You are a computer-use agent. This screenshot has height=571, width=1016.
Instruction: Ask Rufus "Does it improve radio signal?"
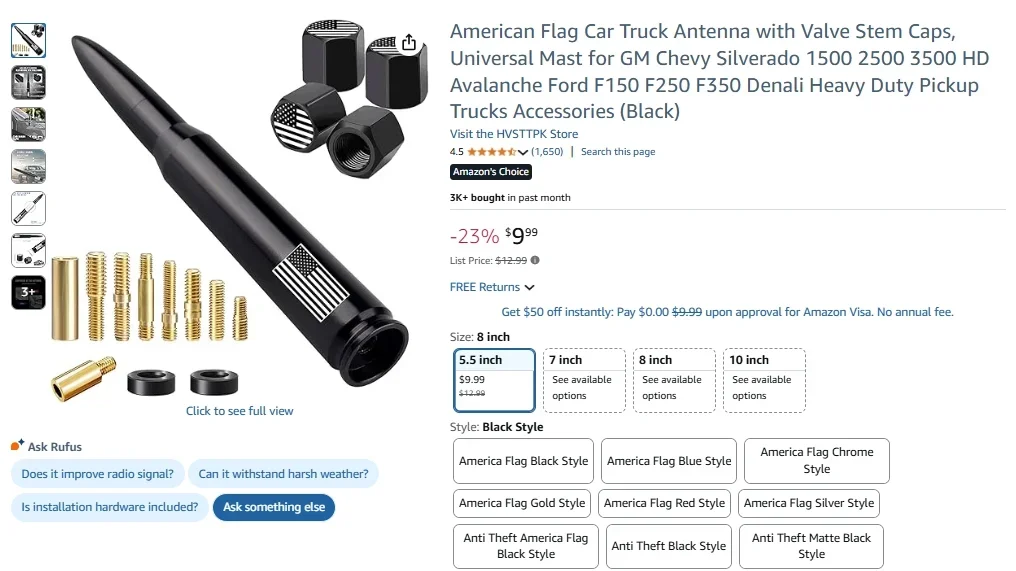tap(96, 474)
